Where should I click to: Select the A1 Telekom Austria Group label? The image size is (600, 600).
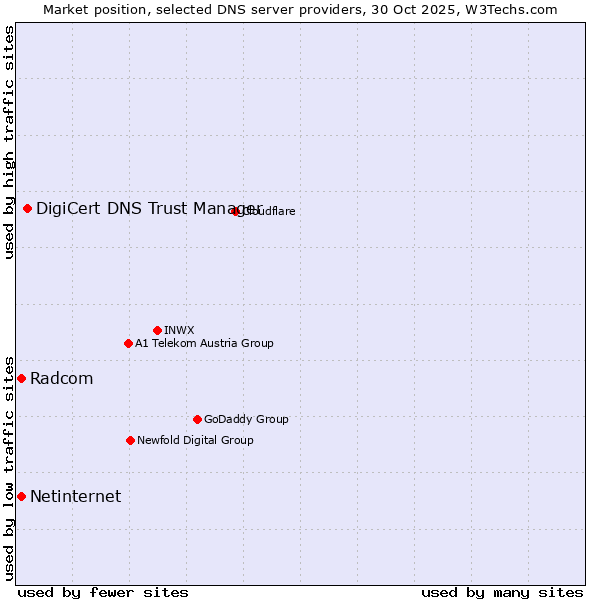204,343
